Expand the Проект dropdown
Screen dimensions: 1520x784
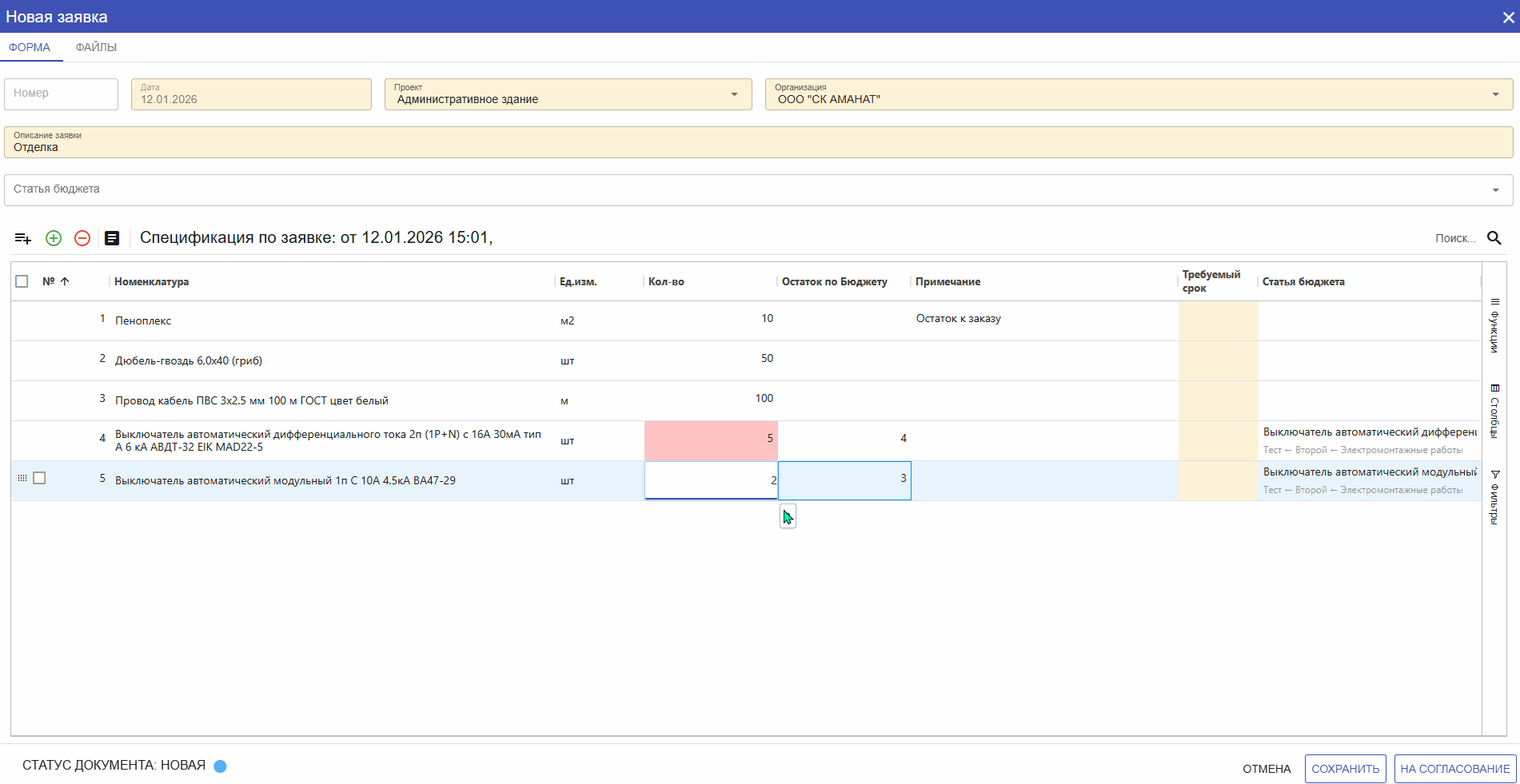click(x=734, y=94)
